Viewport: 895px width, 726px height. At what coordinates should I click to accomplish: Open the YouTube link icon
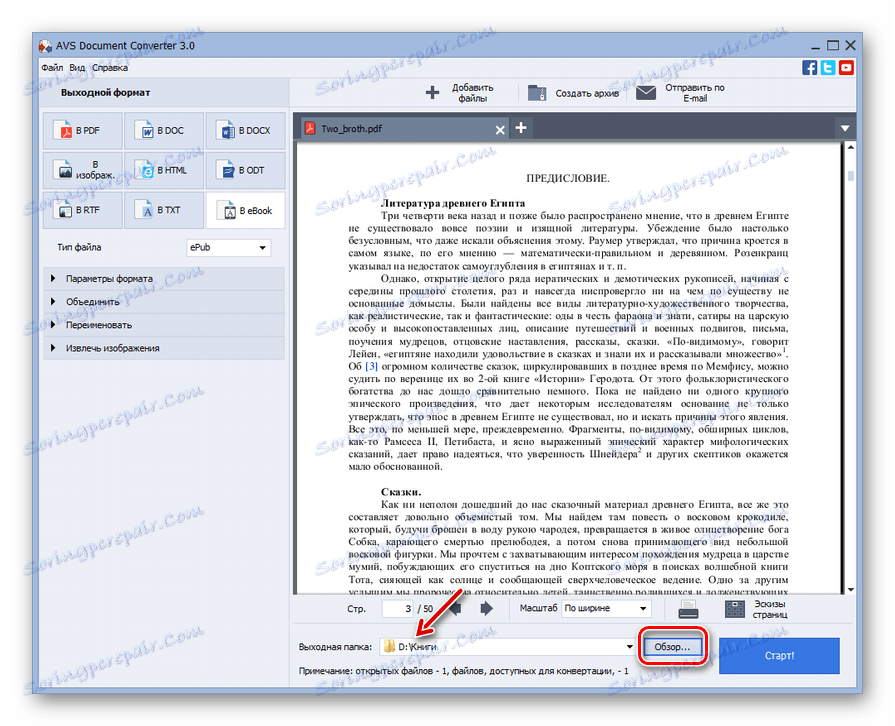tap(846, 67)
